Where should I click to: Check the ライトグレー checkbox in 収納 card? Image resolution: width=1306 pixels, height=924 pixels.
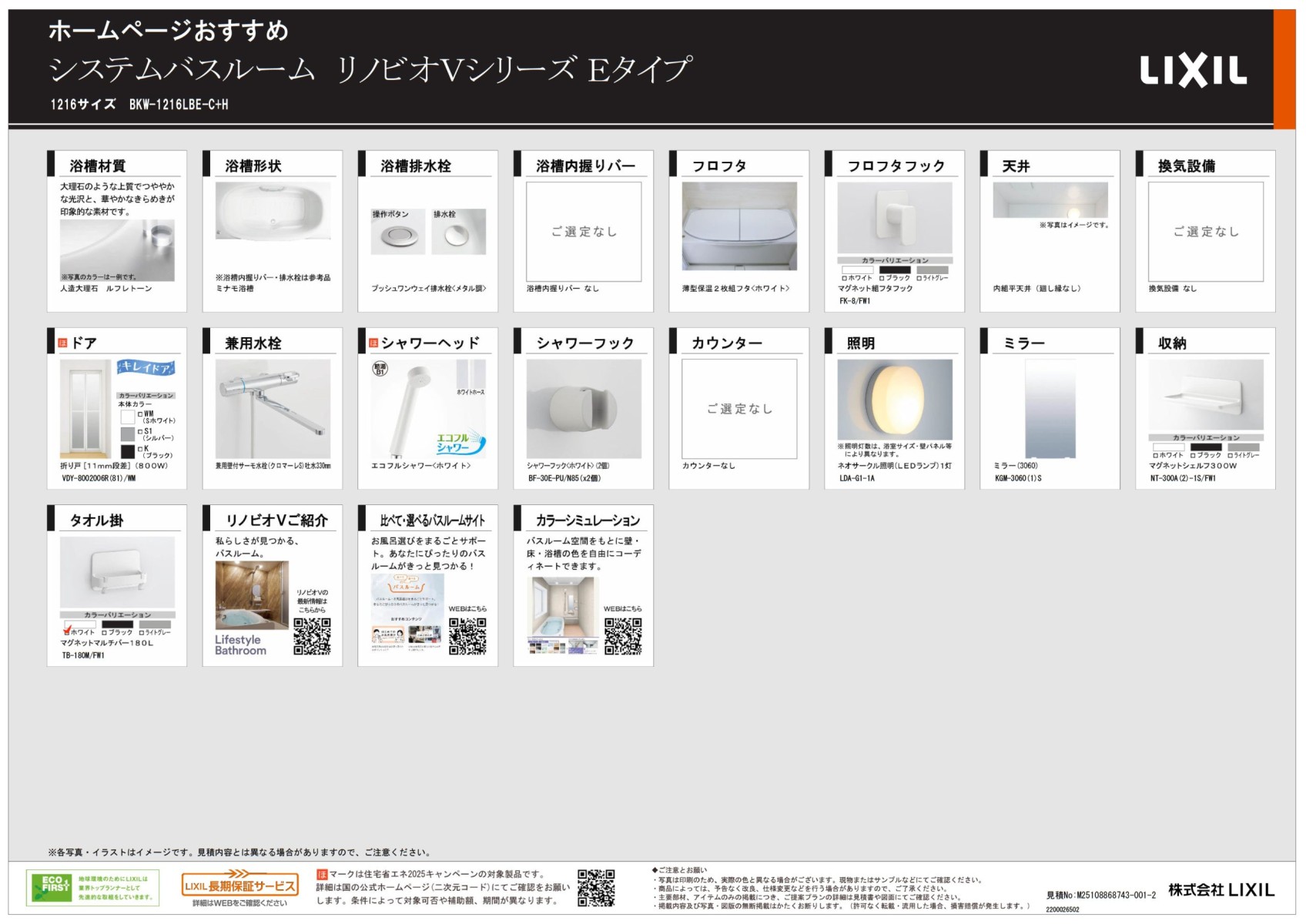point(1231,455)
